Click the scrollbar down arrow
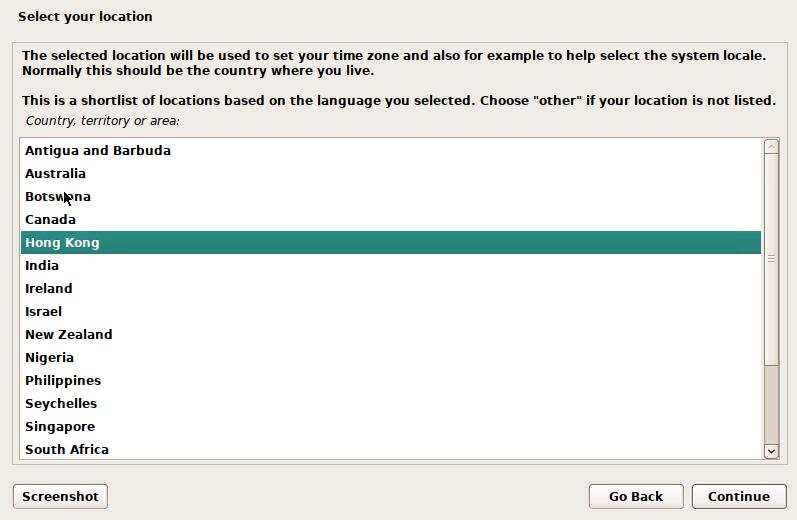The image size is (797, 520). [771, 452]
